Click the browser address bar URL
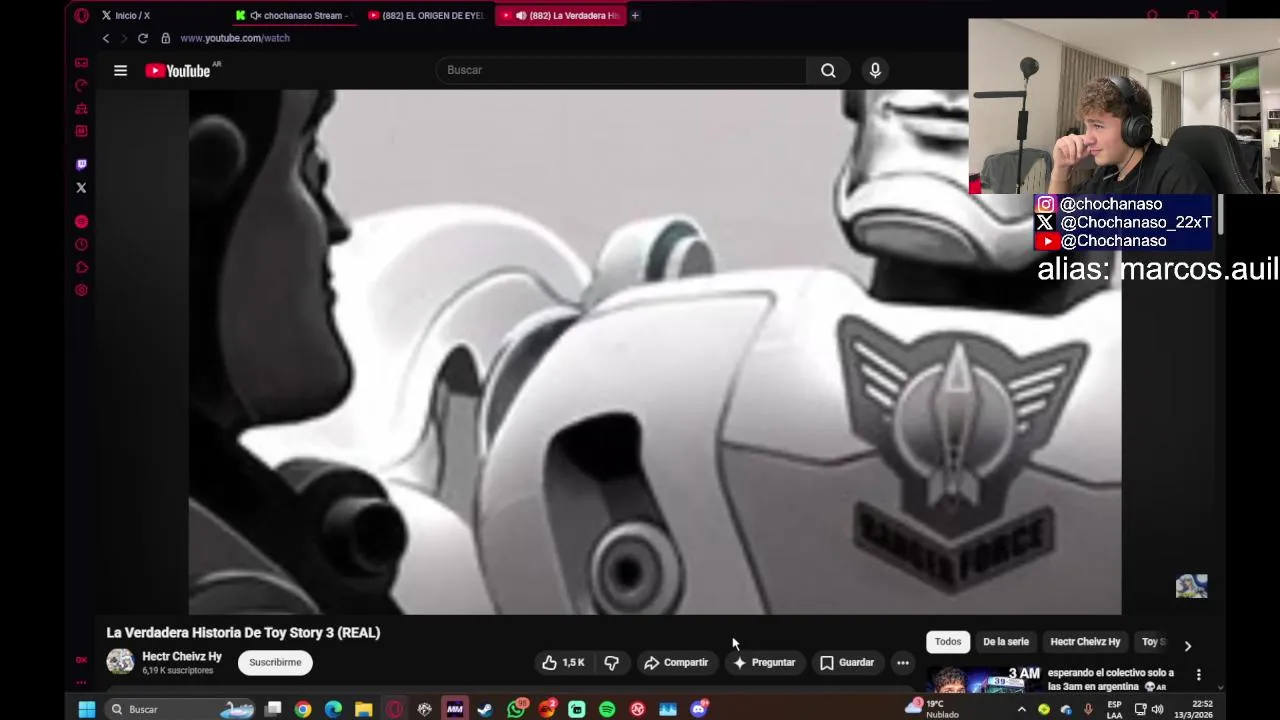Screen dimensions: 1280x720 (235, 38)
